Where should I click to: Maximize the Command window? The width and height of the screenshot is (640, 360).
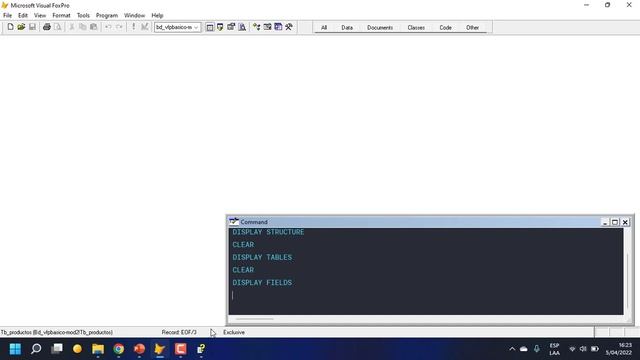tap(615, 222)
